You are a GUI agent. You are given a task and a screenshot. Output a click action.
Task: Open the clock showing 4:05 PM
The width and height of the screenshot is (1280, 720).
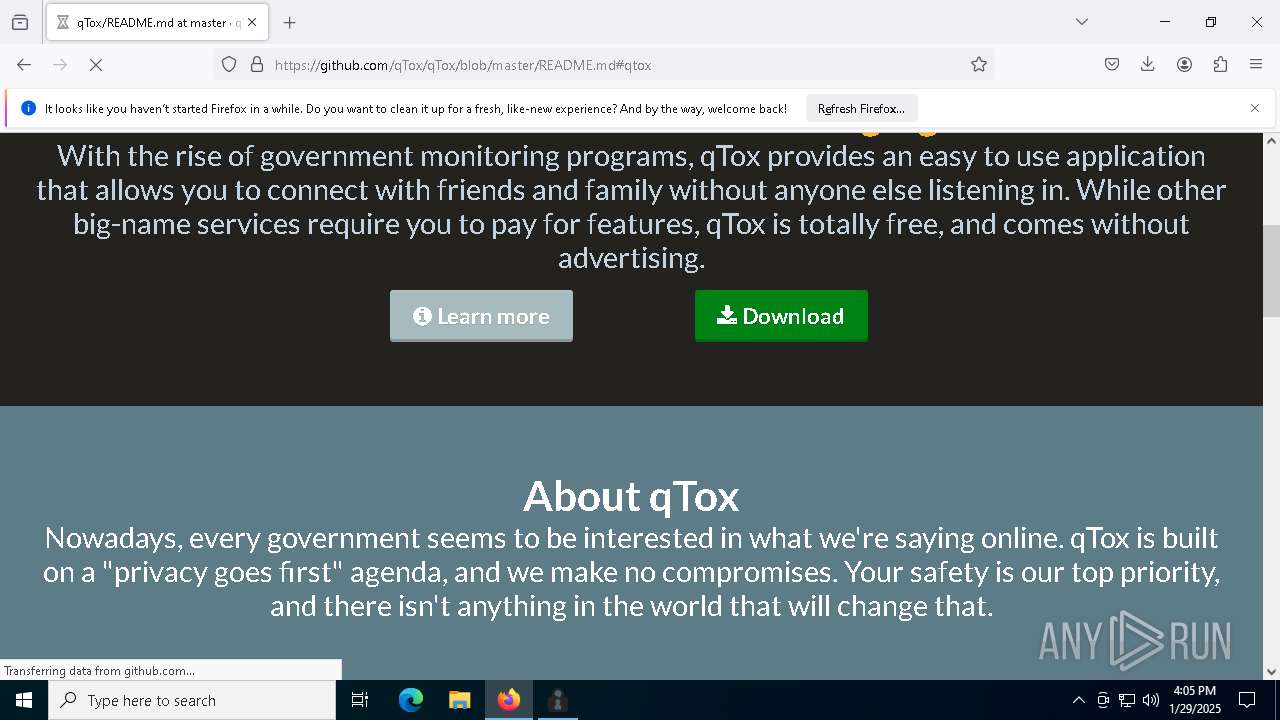pos(1195,700)
